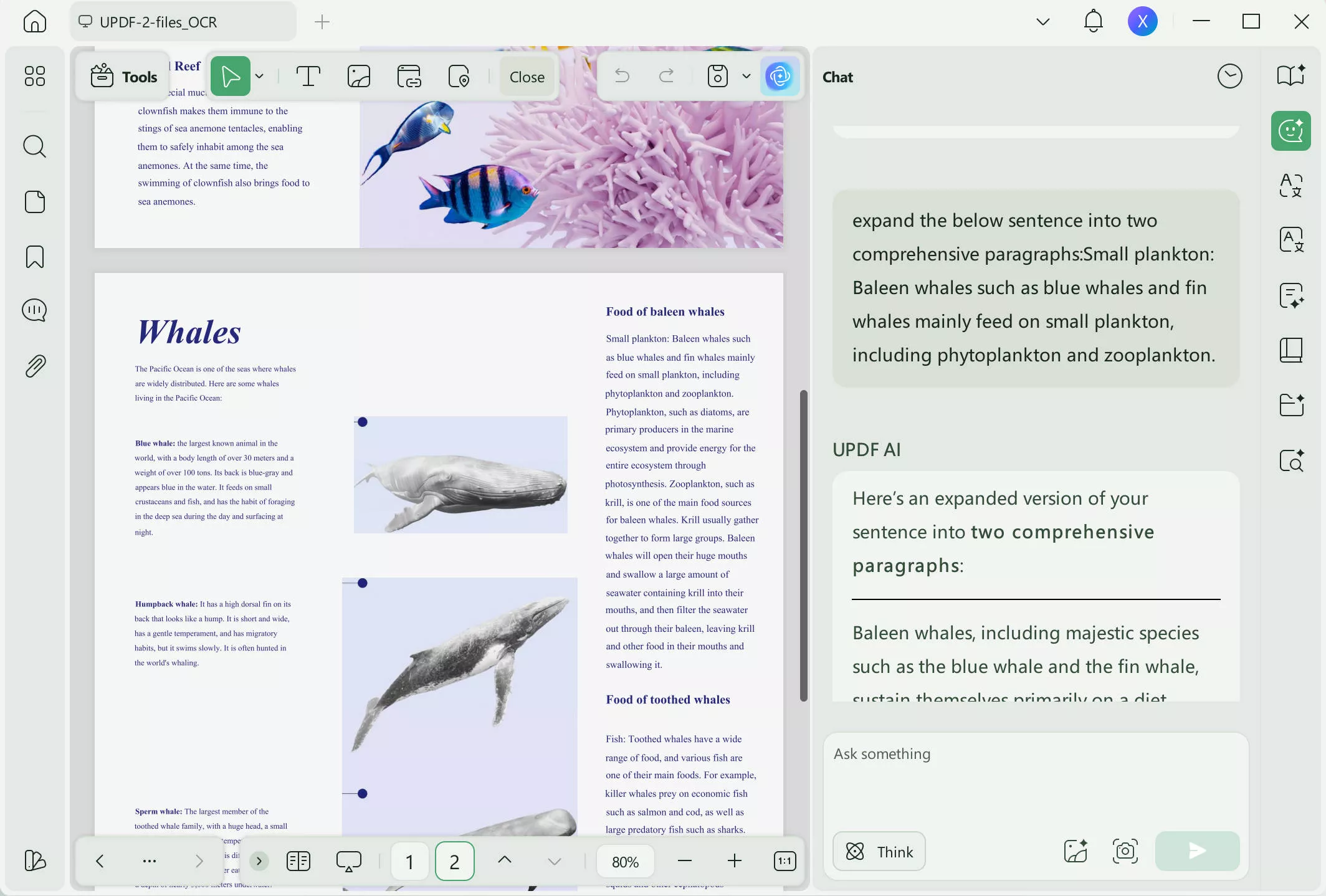
Task: Toggle the UPDF AI panel button
Action: [780, 77]
